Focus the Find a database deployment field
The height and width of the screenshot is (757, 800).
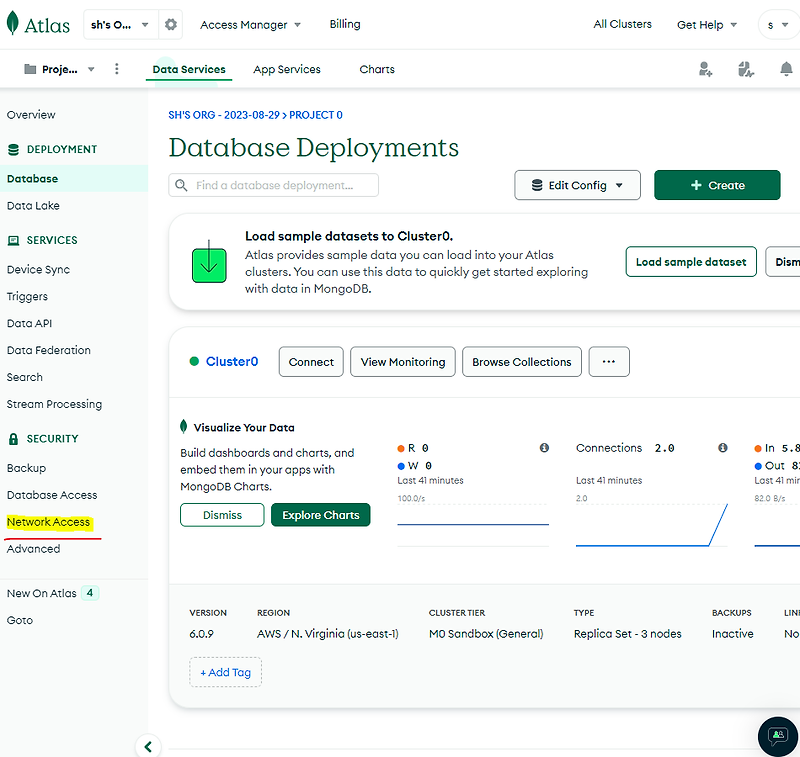click(273, 185)
